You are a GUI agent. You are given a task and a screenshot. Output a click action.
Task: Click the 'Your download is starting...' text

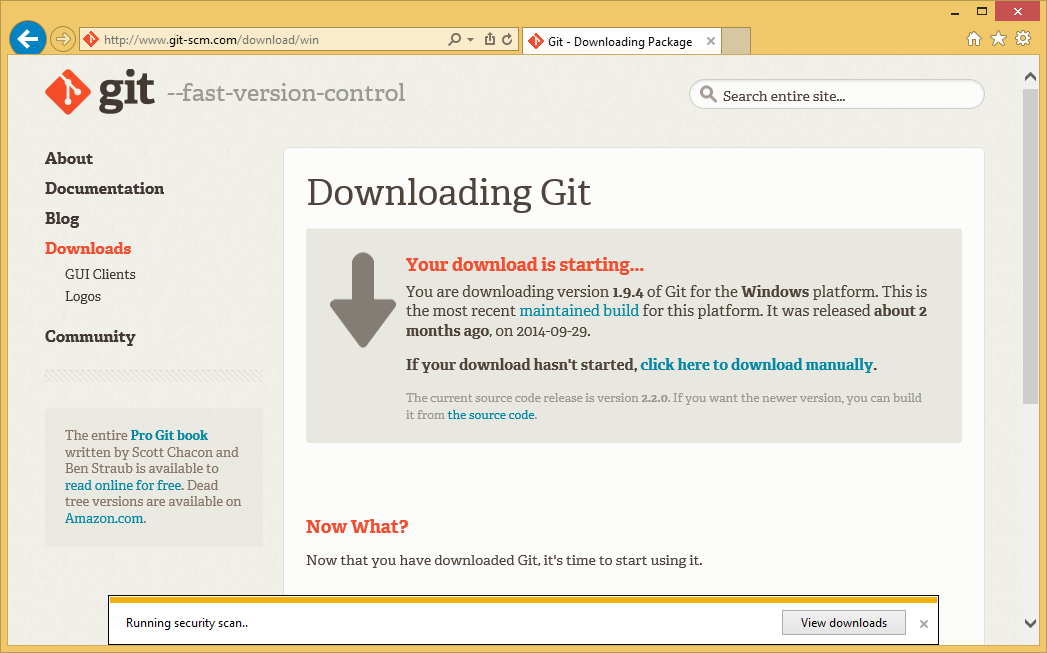click(x=525, y=265)
